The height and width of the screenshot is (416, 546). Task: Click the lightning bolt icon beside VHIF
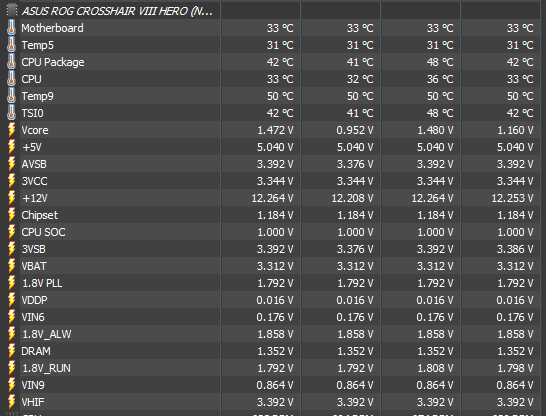coord(11,402)
